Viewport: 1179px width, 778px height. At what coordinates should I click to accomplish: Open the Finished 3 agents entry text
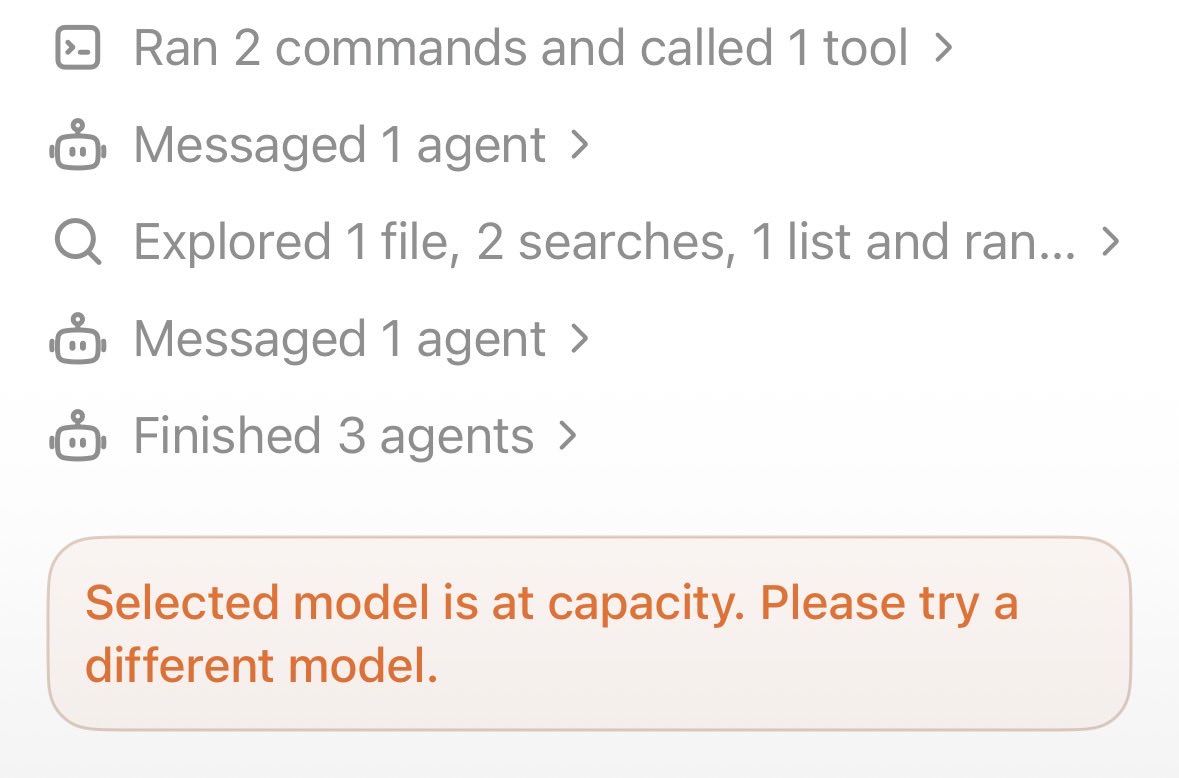(x=334, y=435)
